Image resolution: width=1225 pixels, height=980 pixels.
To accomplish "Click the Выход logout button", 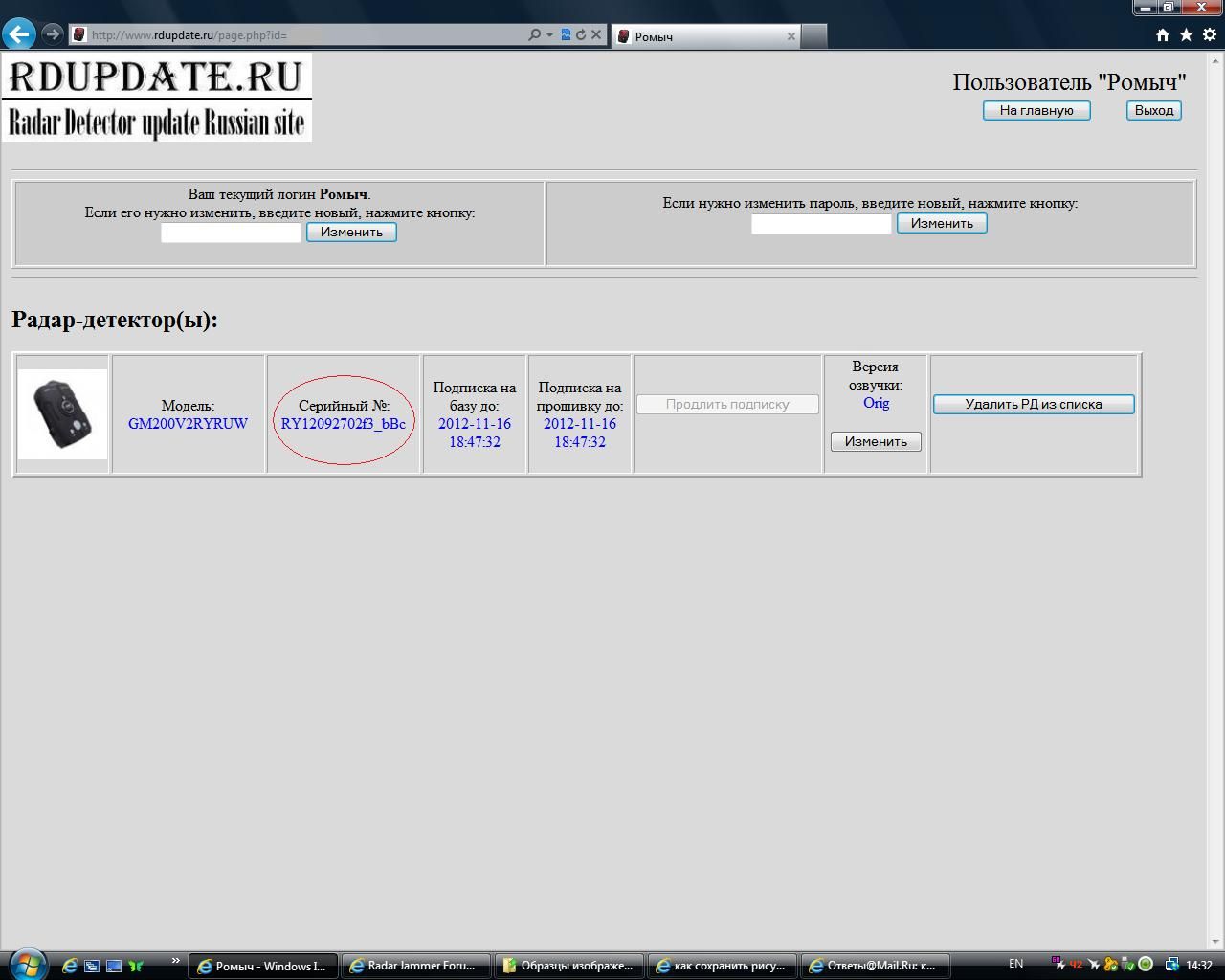I will 1153,111.
